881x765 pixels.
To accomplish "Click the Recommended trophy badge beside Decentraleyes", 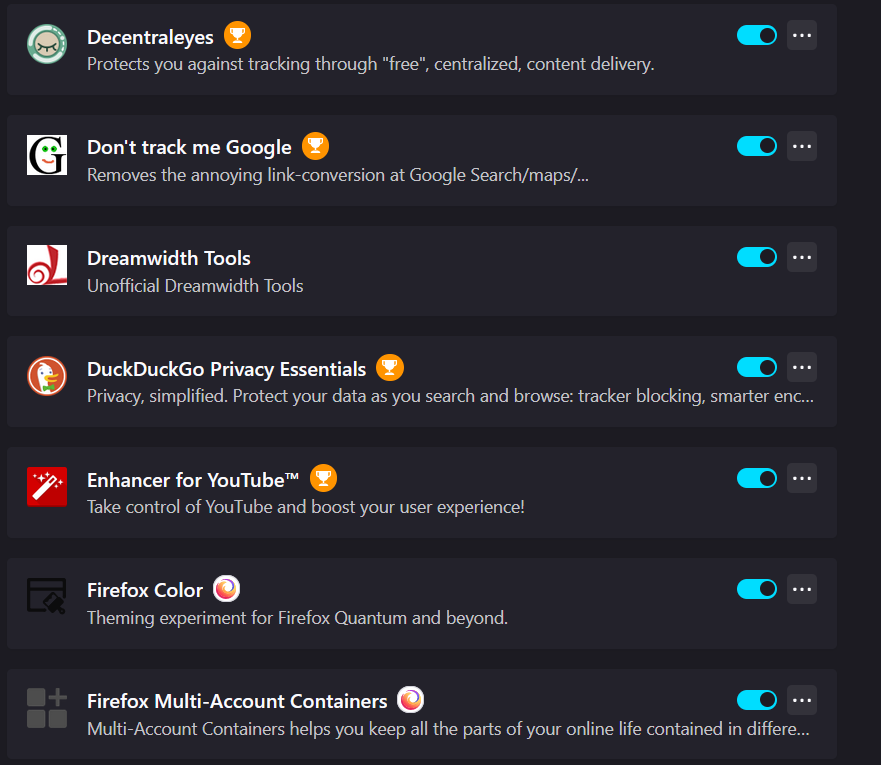I will pyautogui.click(x=238, y=35).
